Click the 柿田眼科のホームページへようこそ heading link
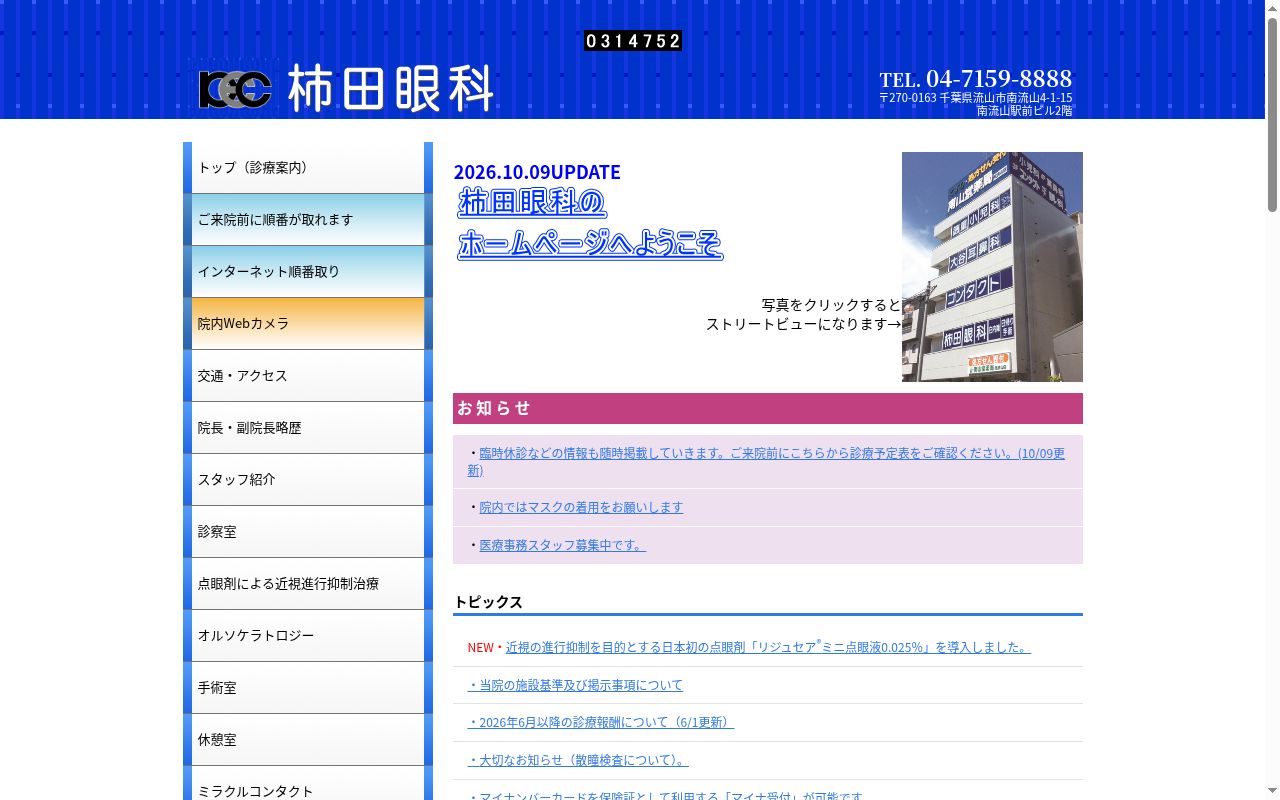This screenshot has height=800, width=1280. [590, 223]
